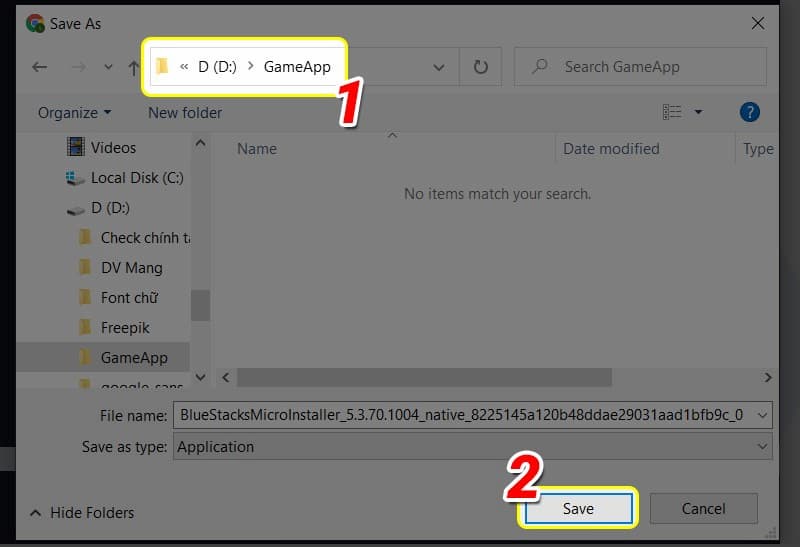Refresh the GameApp folder view
Image resolution: width=800 pixels, height=547 pixels.
click(481, 67)
